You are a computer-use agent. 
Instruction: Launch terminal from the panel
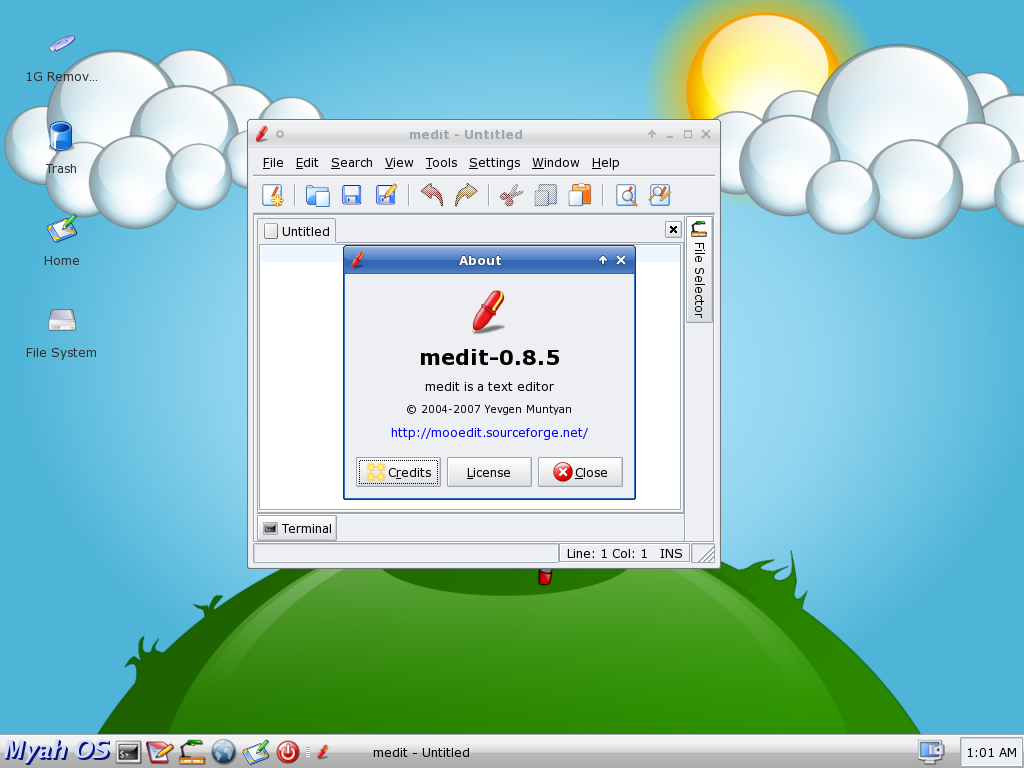tap(128, 752)
